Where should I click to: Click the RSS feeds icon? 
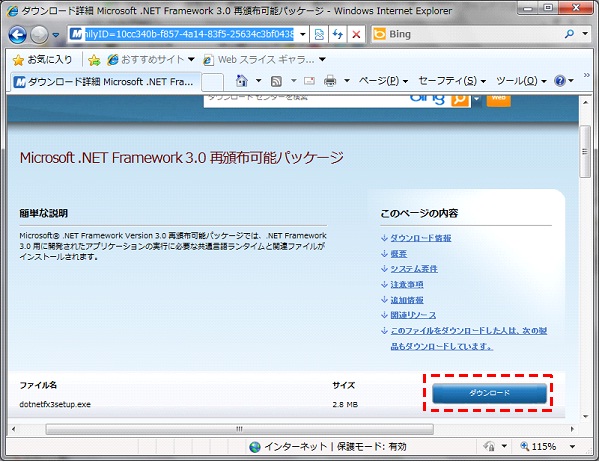point(276,81)
